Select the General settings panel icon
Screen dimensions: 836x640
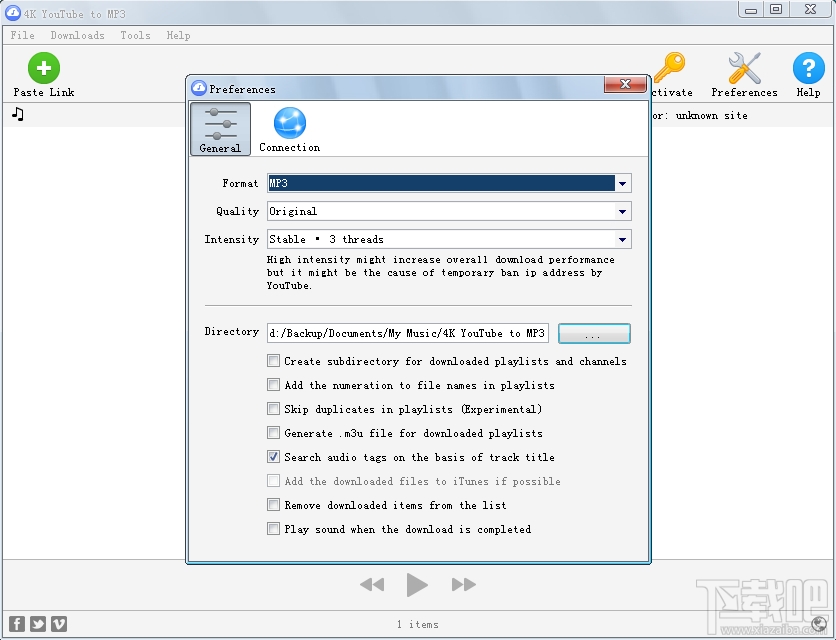point(220,128)
